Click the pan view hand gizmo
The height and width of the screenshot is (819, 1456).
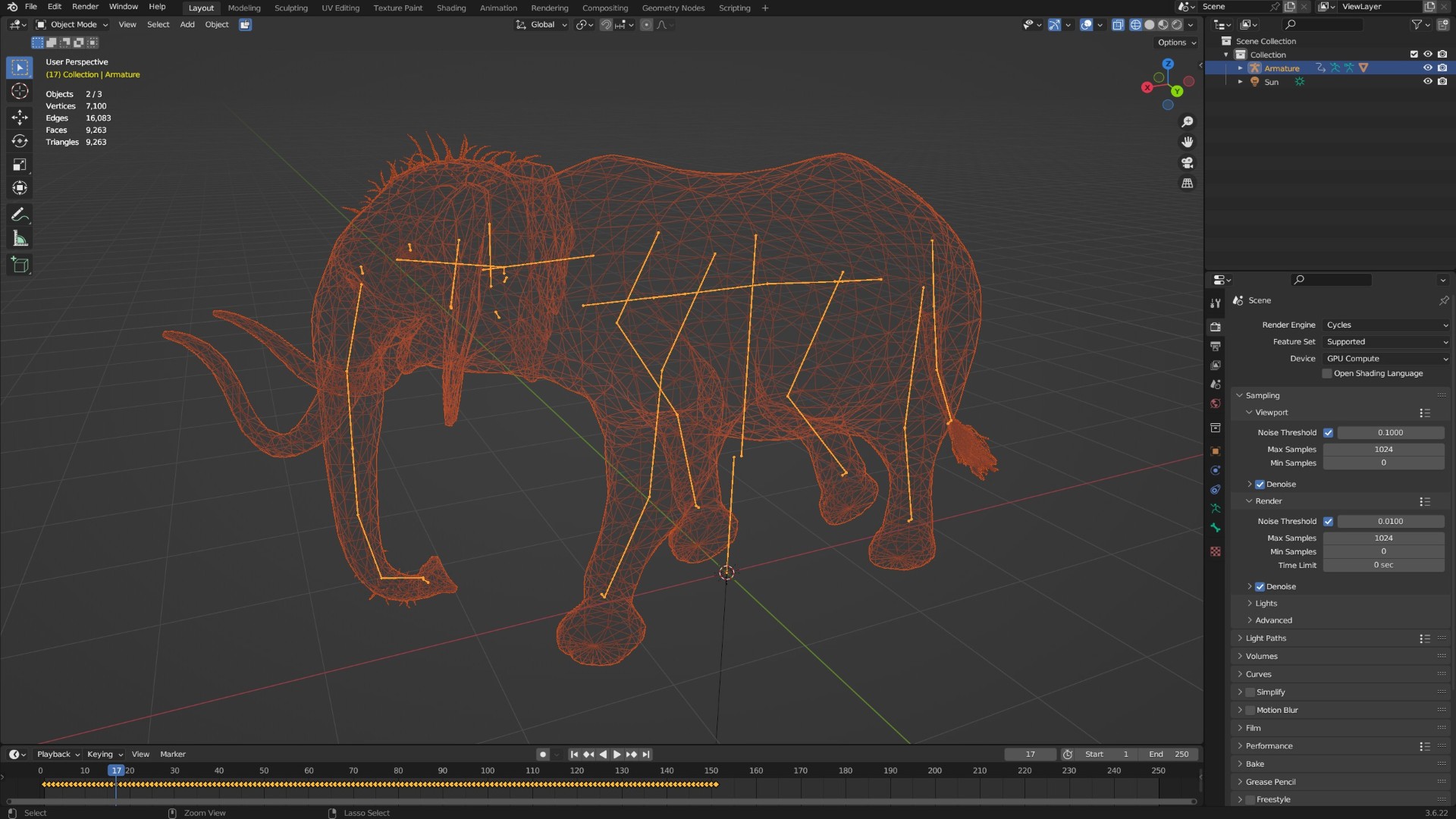[1188, 143]
